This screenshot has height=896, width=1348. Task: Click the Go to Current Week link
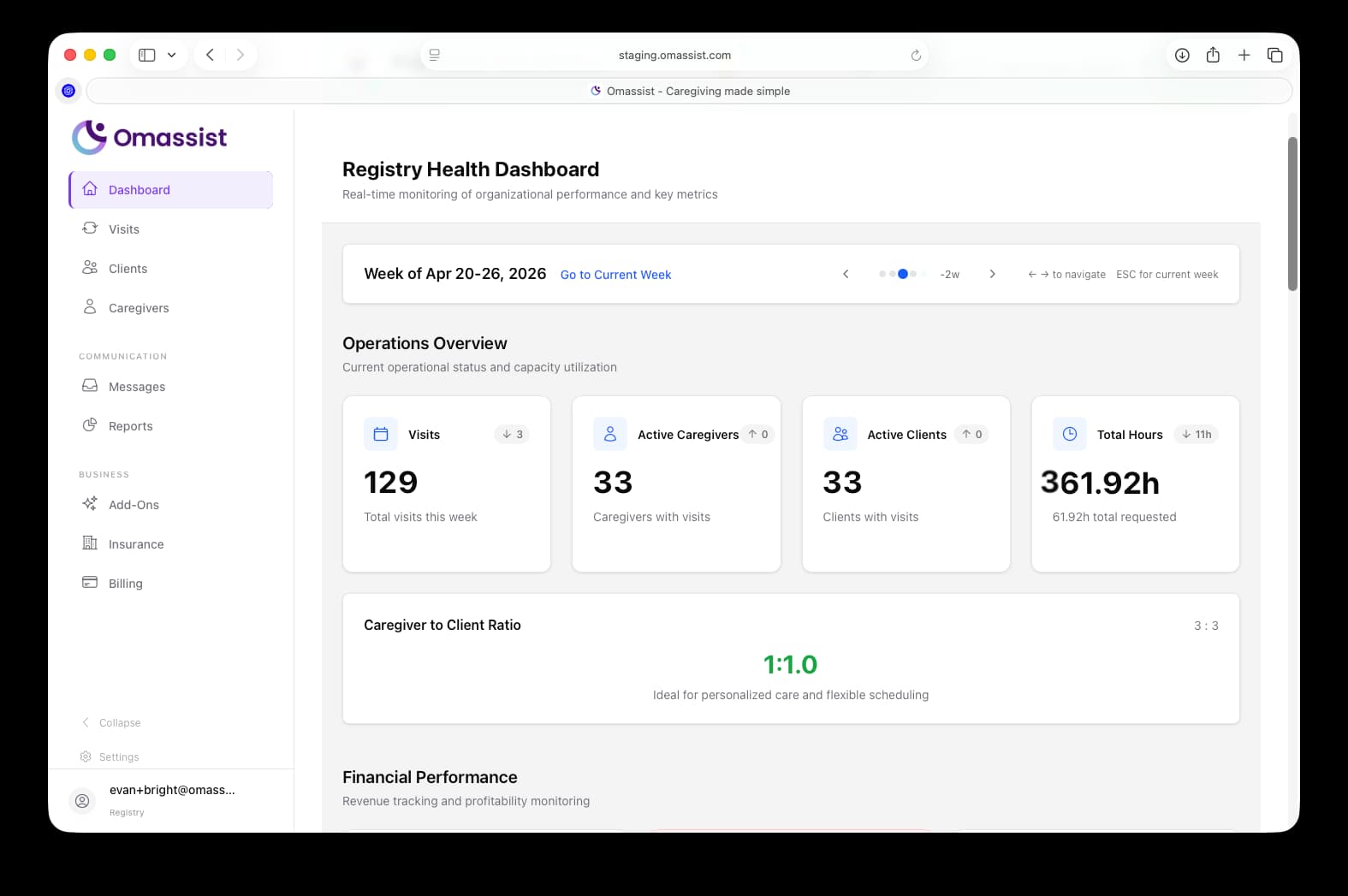point(615,275)
